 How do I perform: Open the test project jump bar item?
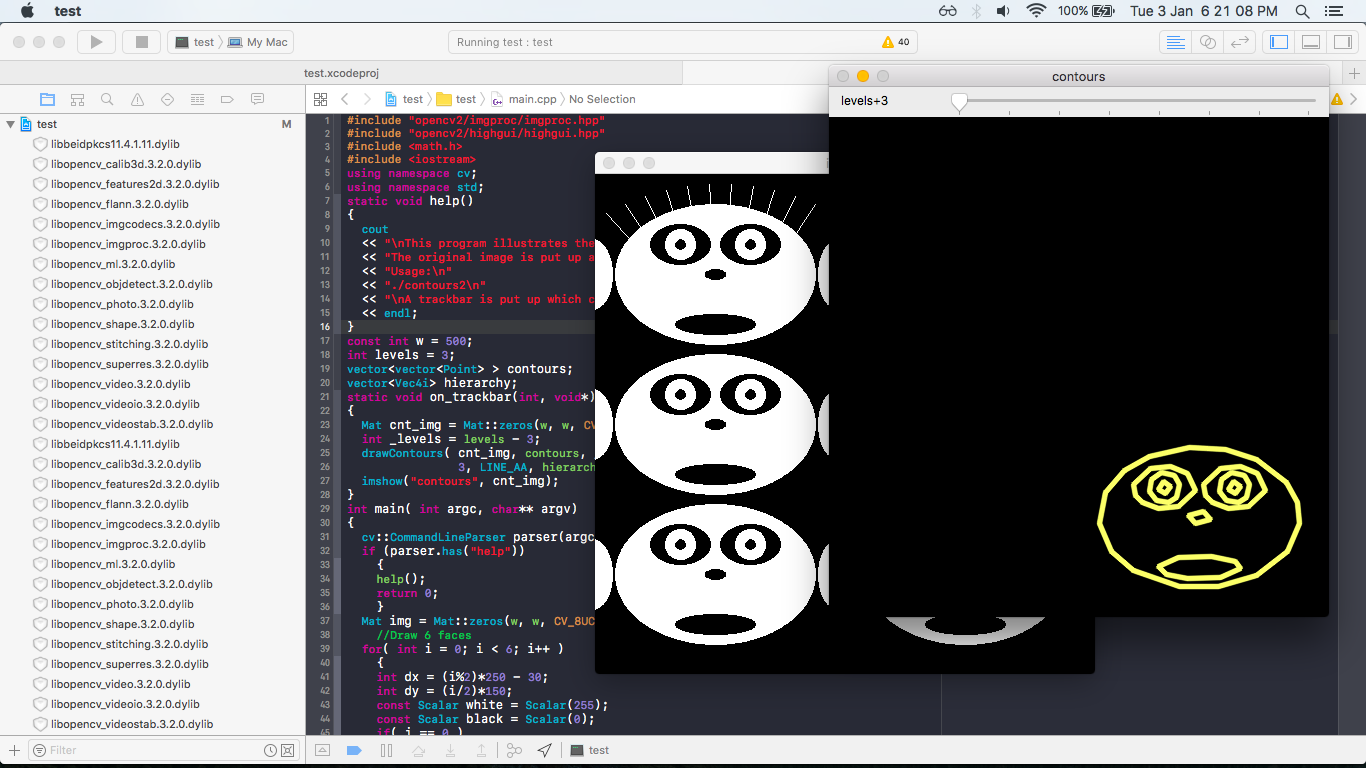pos(405,99)
